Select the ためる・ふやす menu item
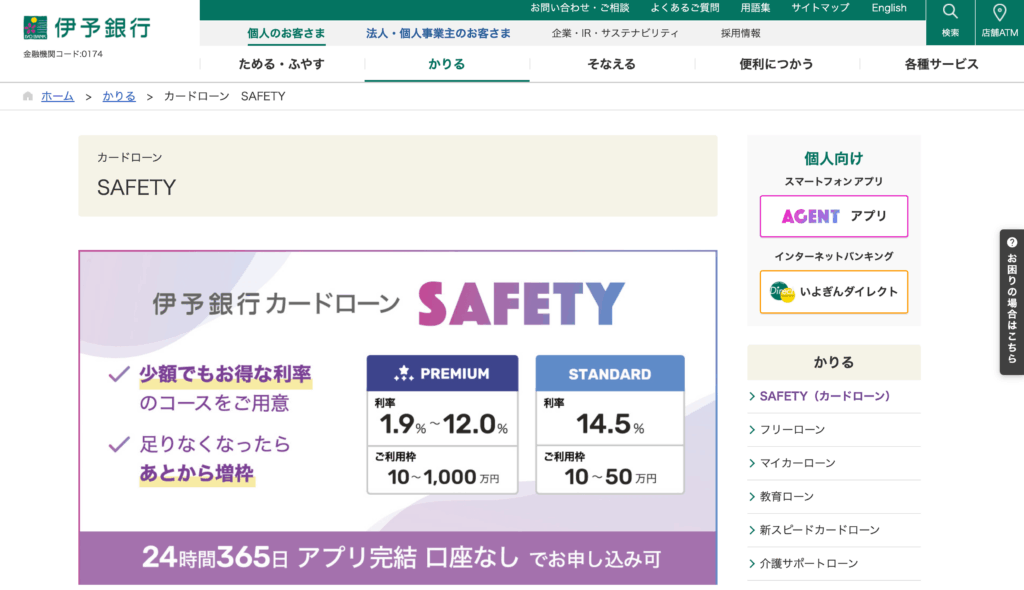The image size is (1024, 590). coord(282,63)
